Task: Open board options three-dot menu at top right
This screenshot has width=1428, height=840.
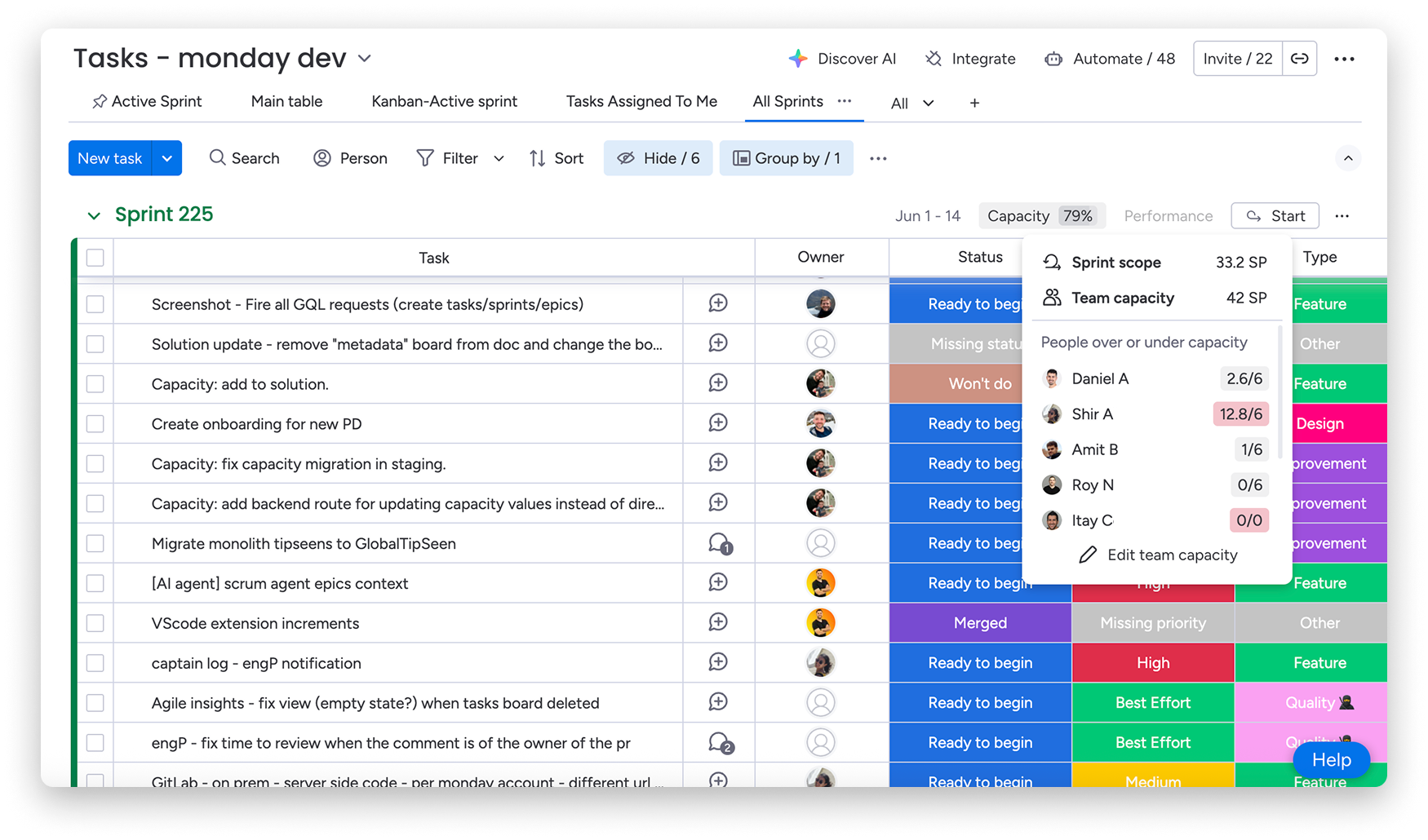Action: (x=1344, y=59)
